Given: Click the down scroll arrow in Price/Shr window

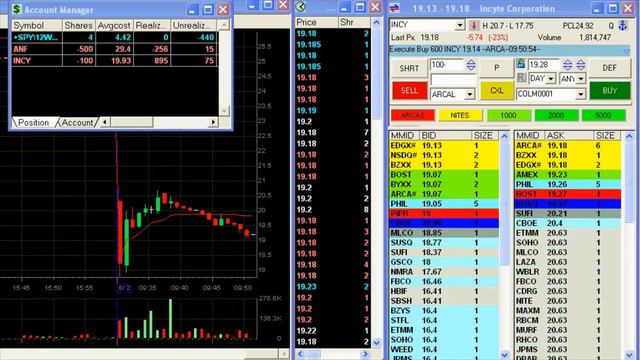Looking at the screenshot, I should [376, 342].
